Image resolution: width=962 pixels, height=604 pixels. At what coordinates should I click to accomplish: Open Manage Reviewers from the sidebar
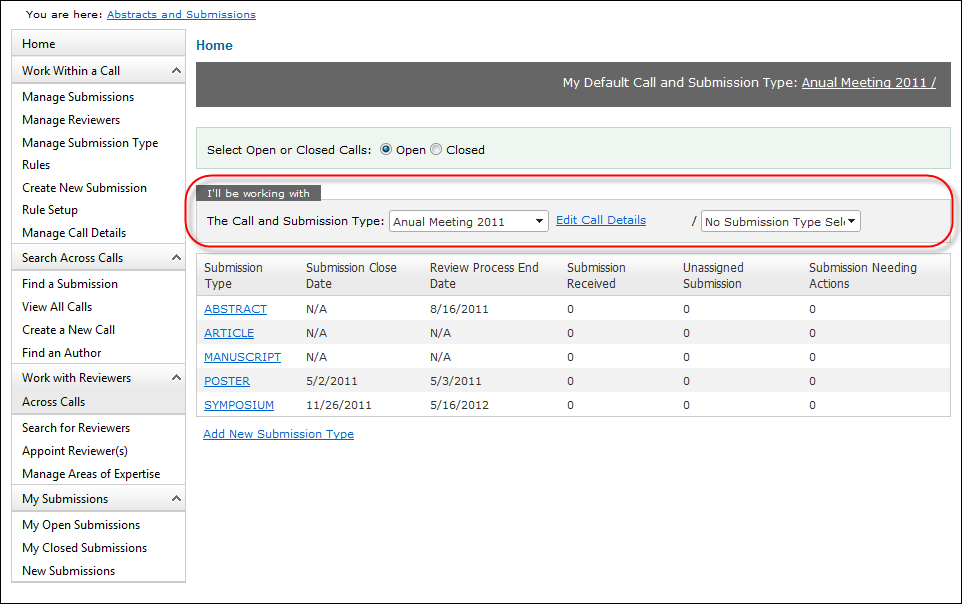(x=71, y=120)
